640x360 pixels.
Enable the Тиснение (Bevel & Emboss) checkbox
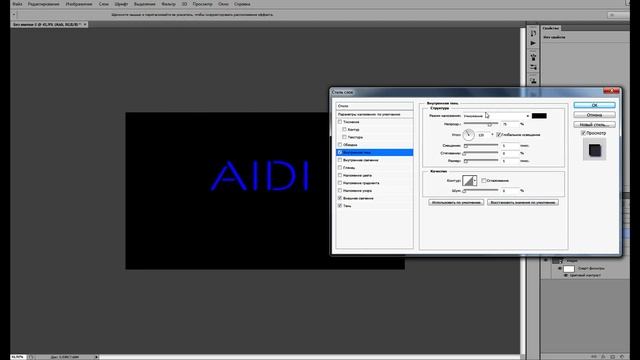click(340, 122)
